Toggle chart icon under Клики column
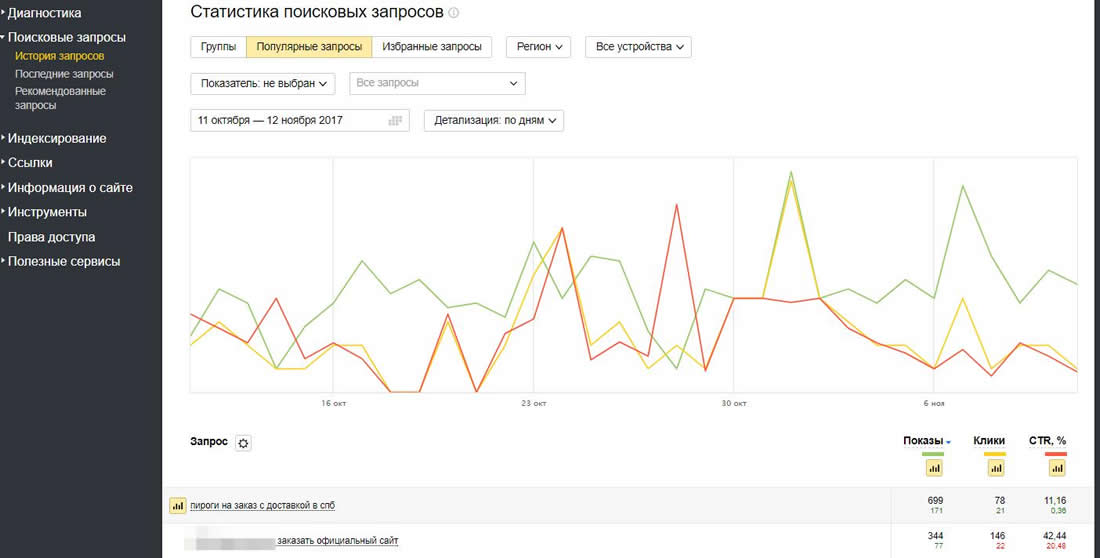The height and width of the screenshot is (558, 1100). [x=995, y=468]
